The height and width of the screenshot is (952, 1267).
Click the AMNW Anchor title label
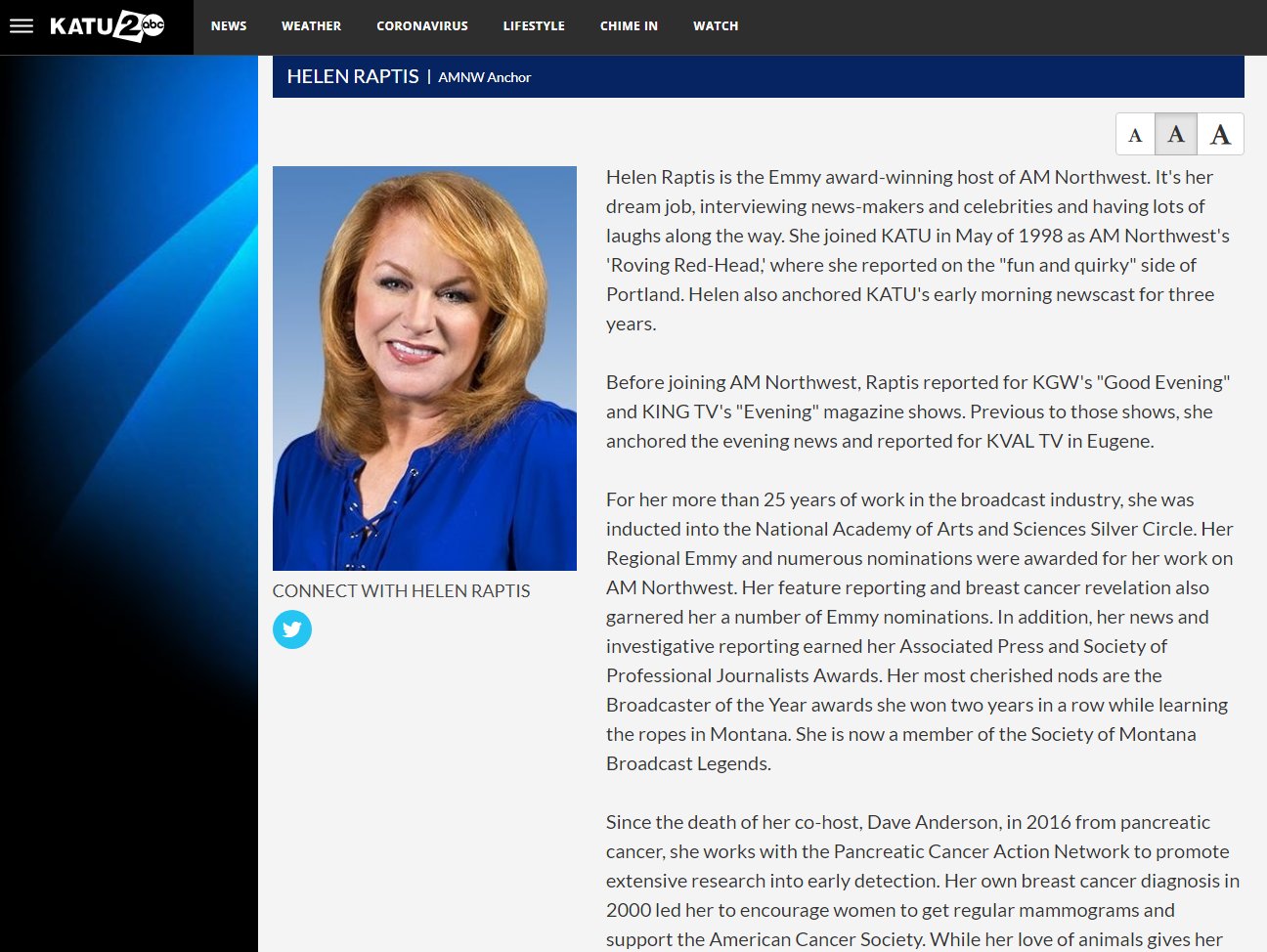485,77
